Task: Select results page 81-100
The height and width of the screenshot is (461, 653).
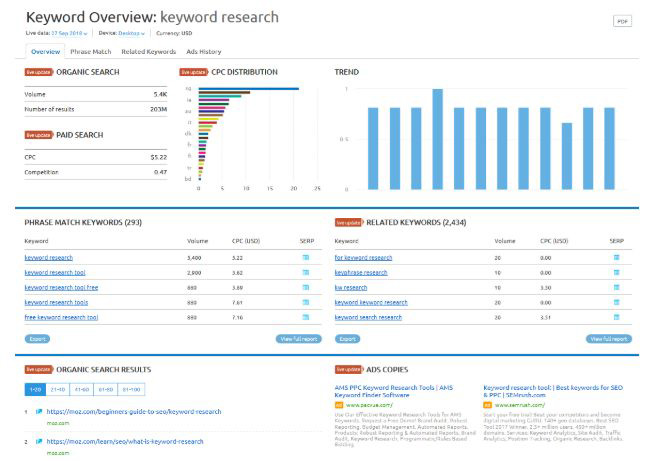Action: (x=132, y=389)
